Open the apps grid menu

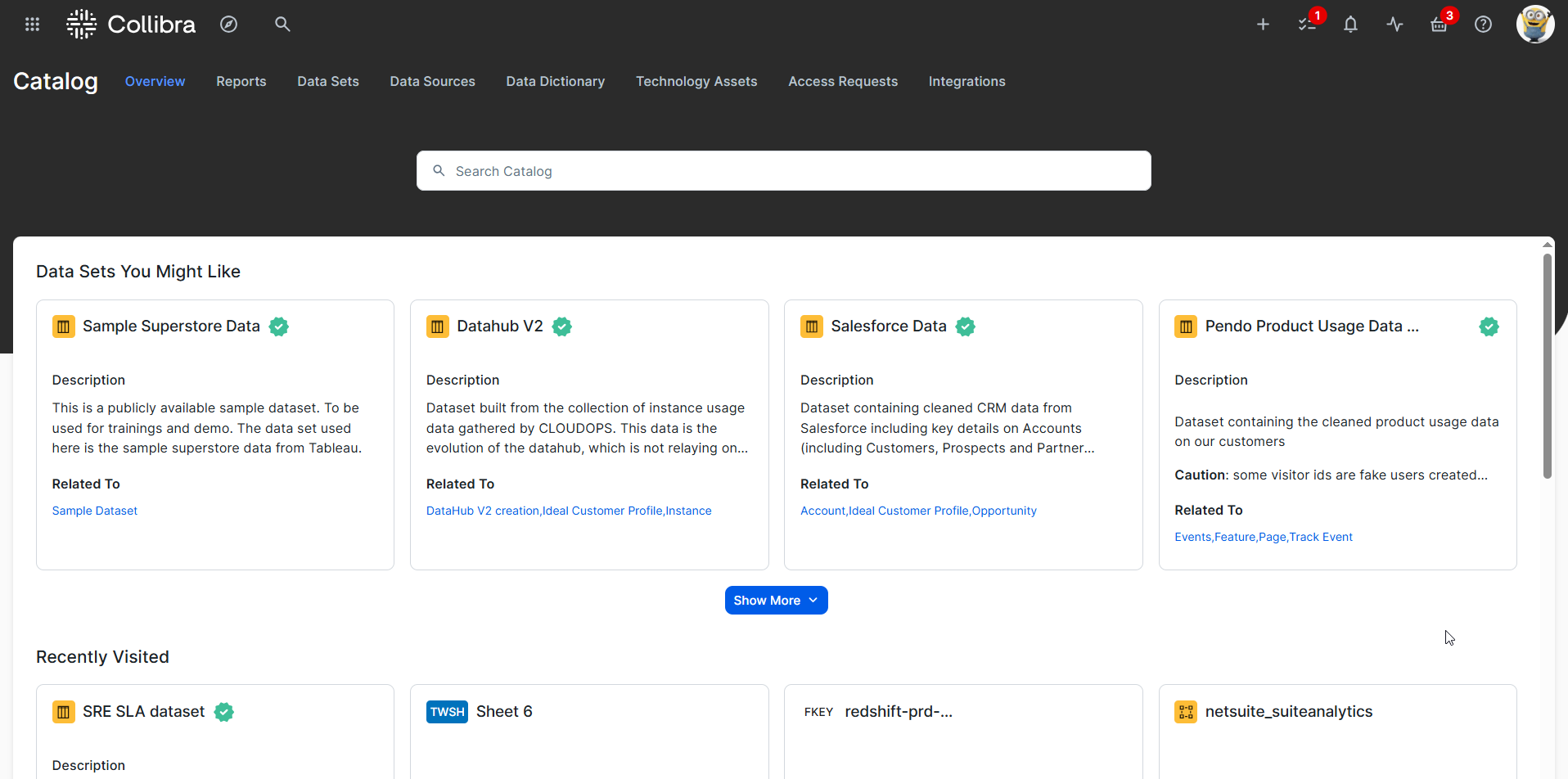tap(32, 25)
